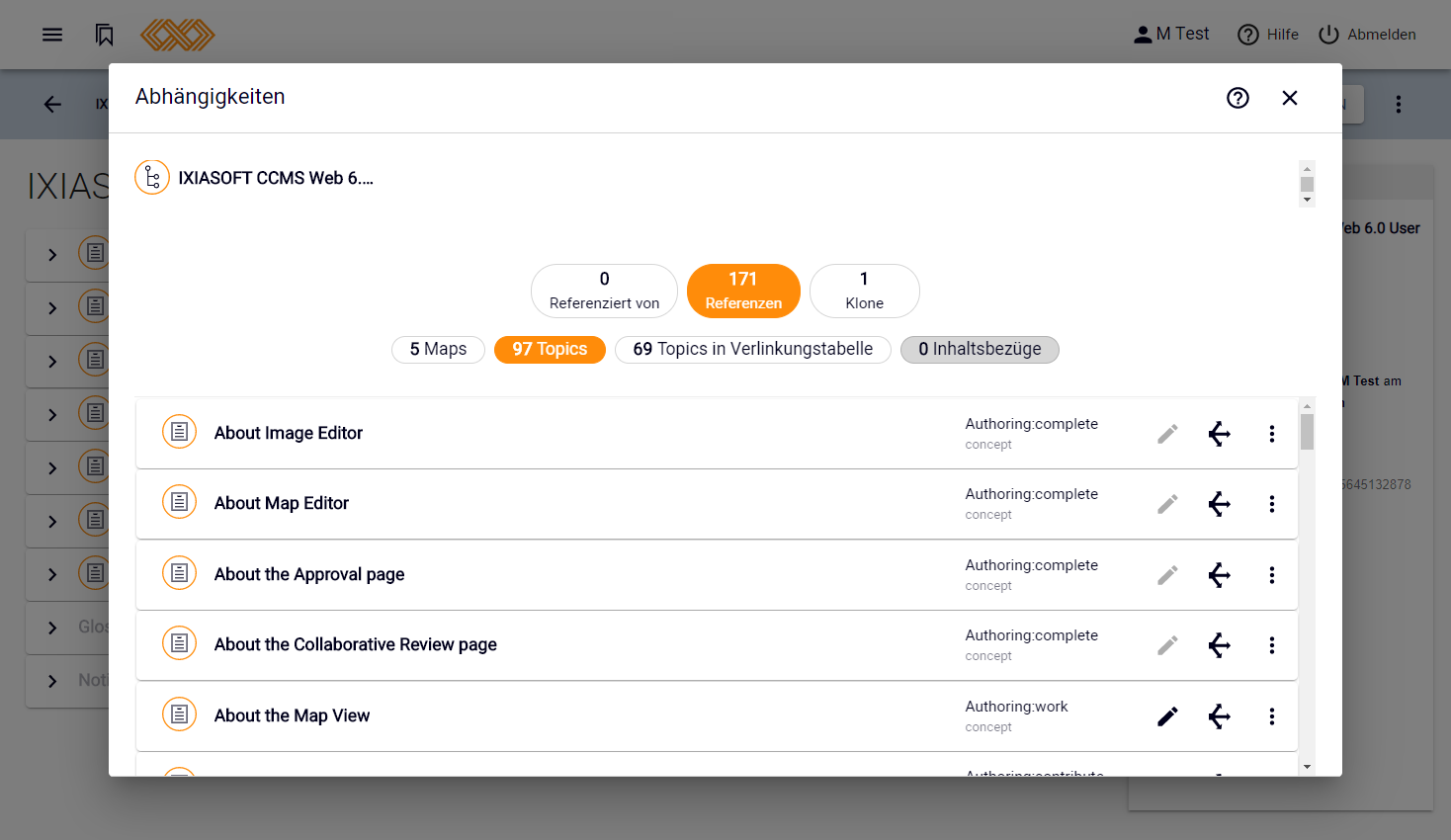Click header area scrollbar down arrow

pos(1307,200)
